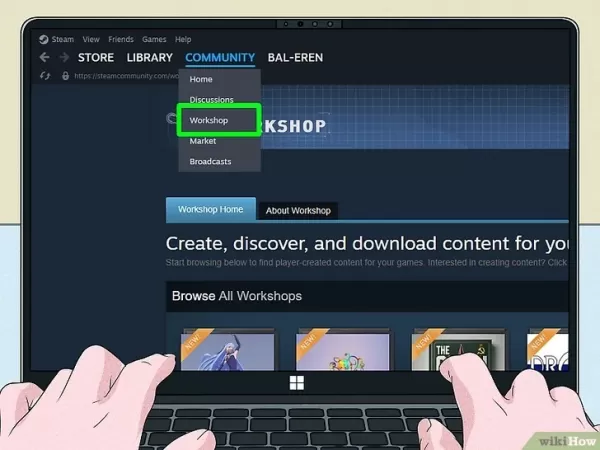
Task: Click the padlock security icon
Action: (x=65, y=76)
